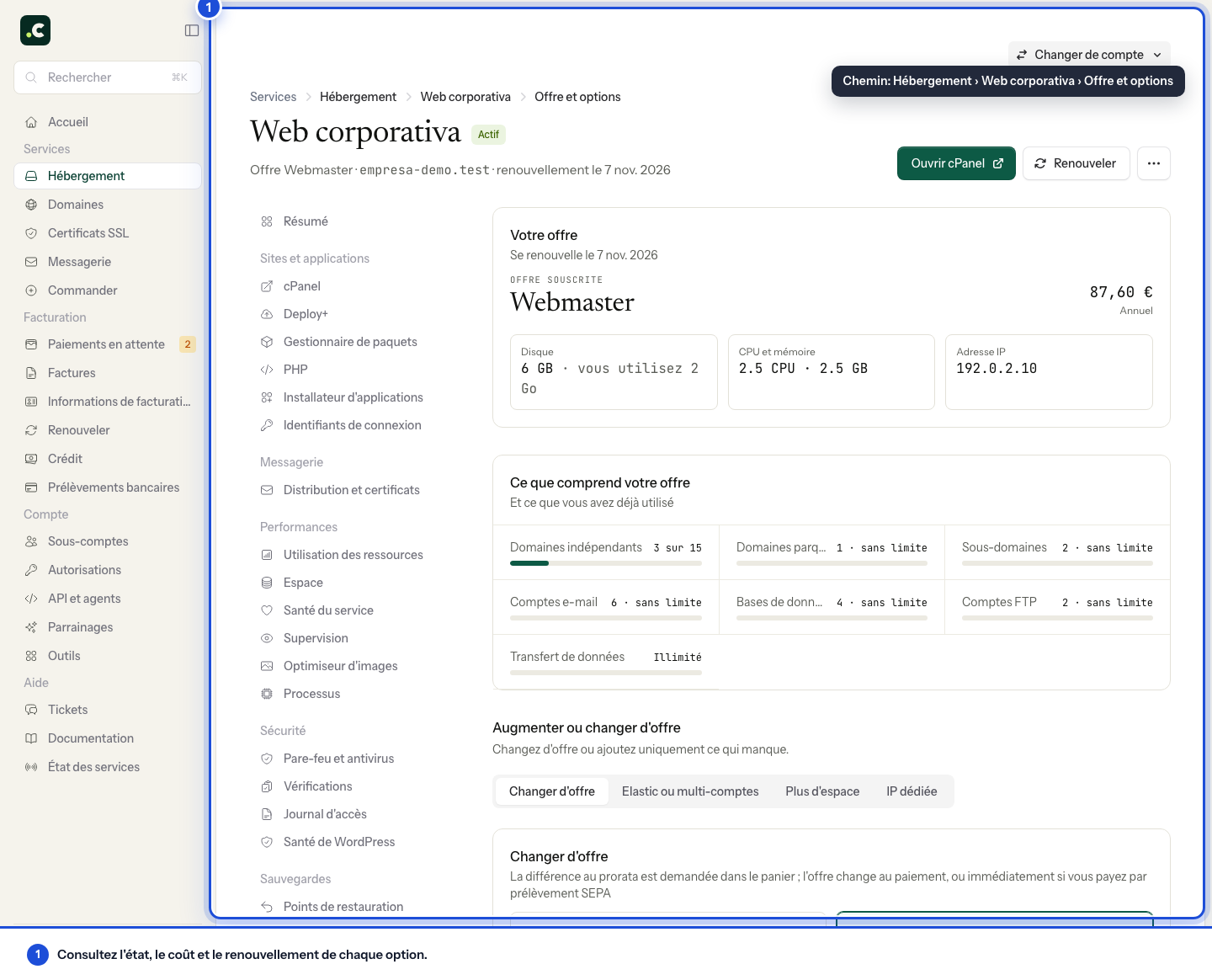This screenshot has height=980, width=1212.
Task: Open Paiements en attente with badge 2
Action: click(x=108, y=344)
